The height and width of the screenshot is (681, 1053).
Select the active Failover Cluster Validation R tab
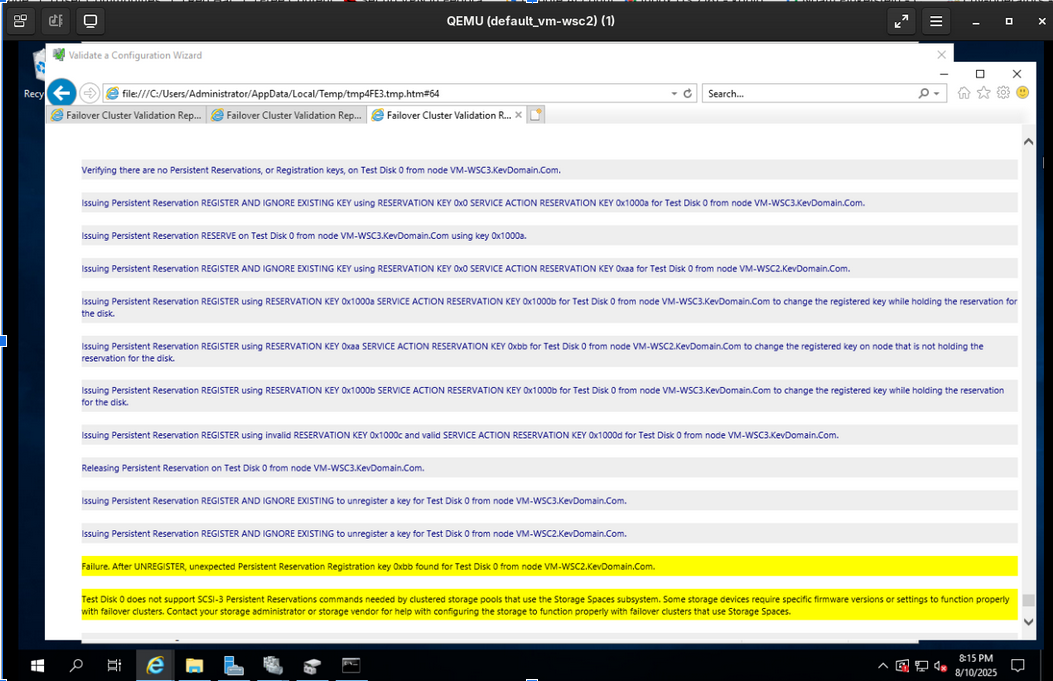tap(441, 116)
